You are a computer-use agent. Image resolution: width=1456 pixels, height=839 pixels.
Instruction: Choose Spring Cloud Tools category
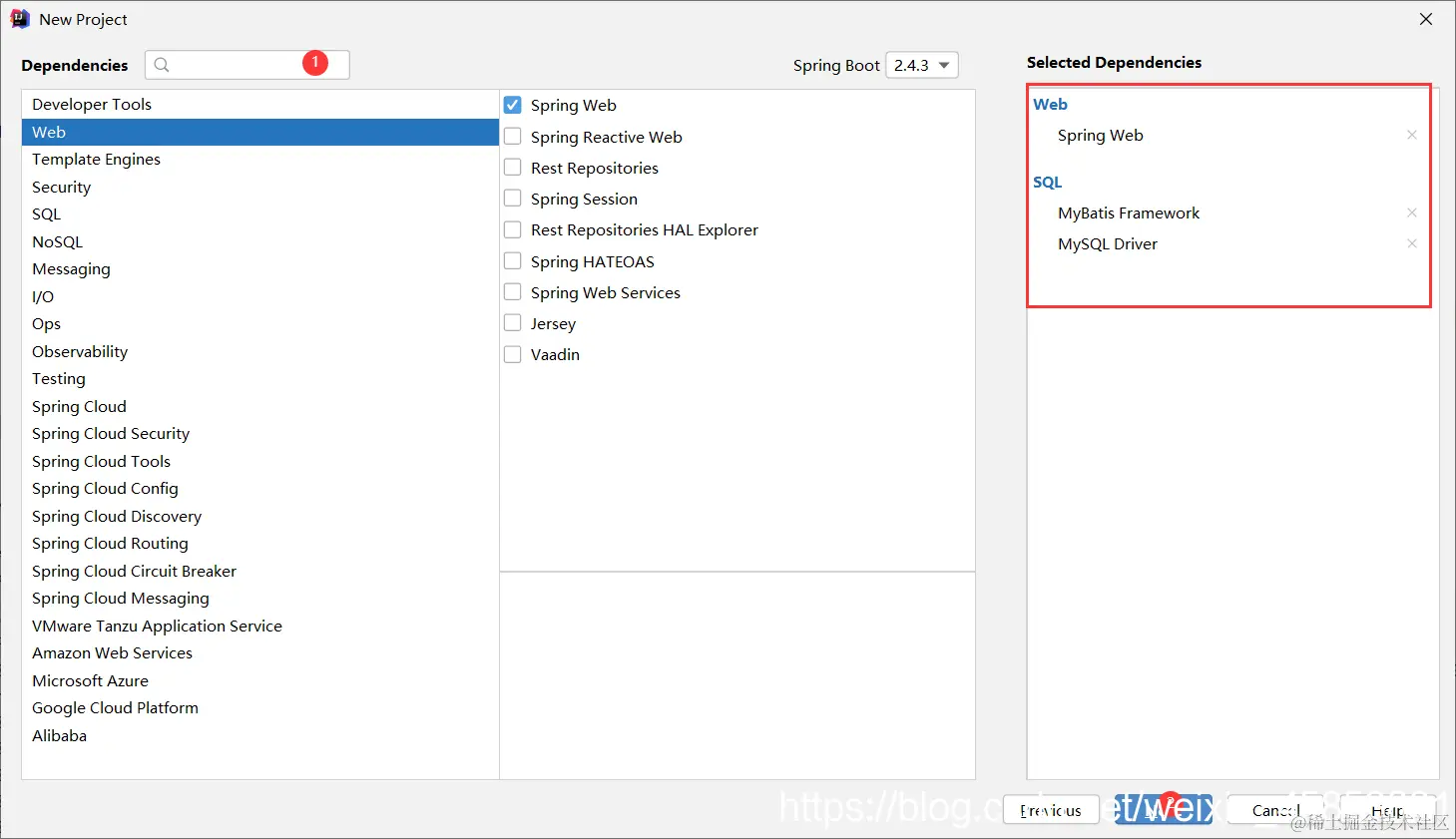click(260, 461)
